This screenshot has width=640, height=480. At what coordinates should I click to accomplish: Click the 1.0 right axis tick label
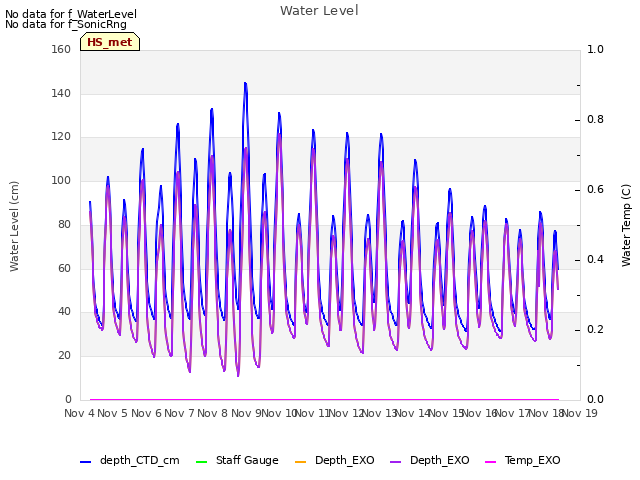tap(595, 49)
